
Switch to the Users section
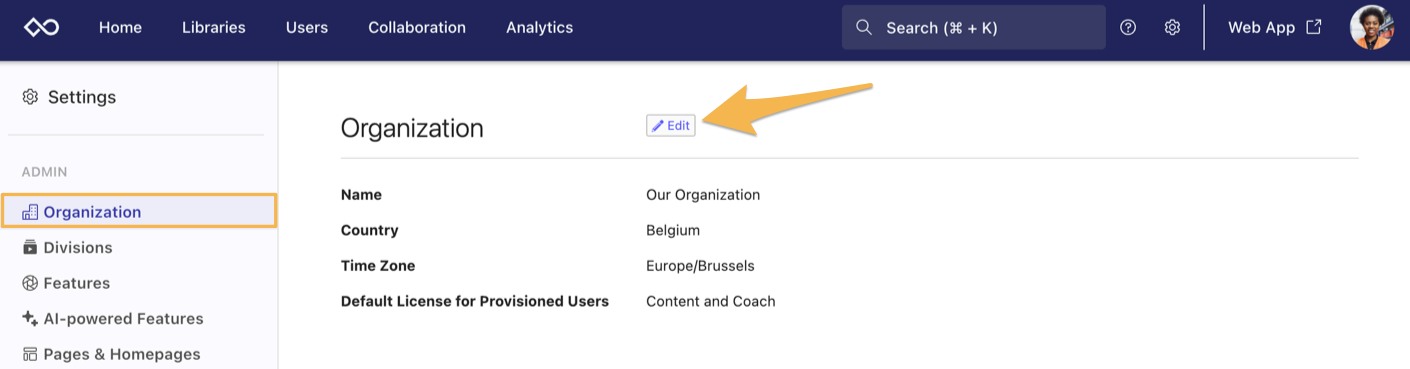tap(307, 27)
